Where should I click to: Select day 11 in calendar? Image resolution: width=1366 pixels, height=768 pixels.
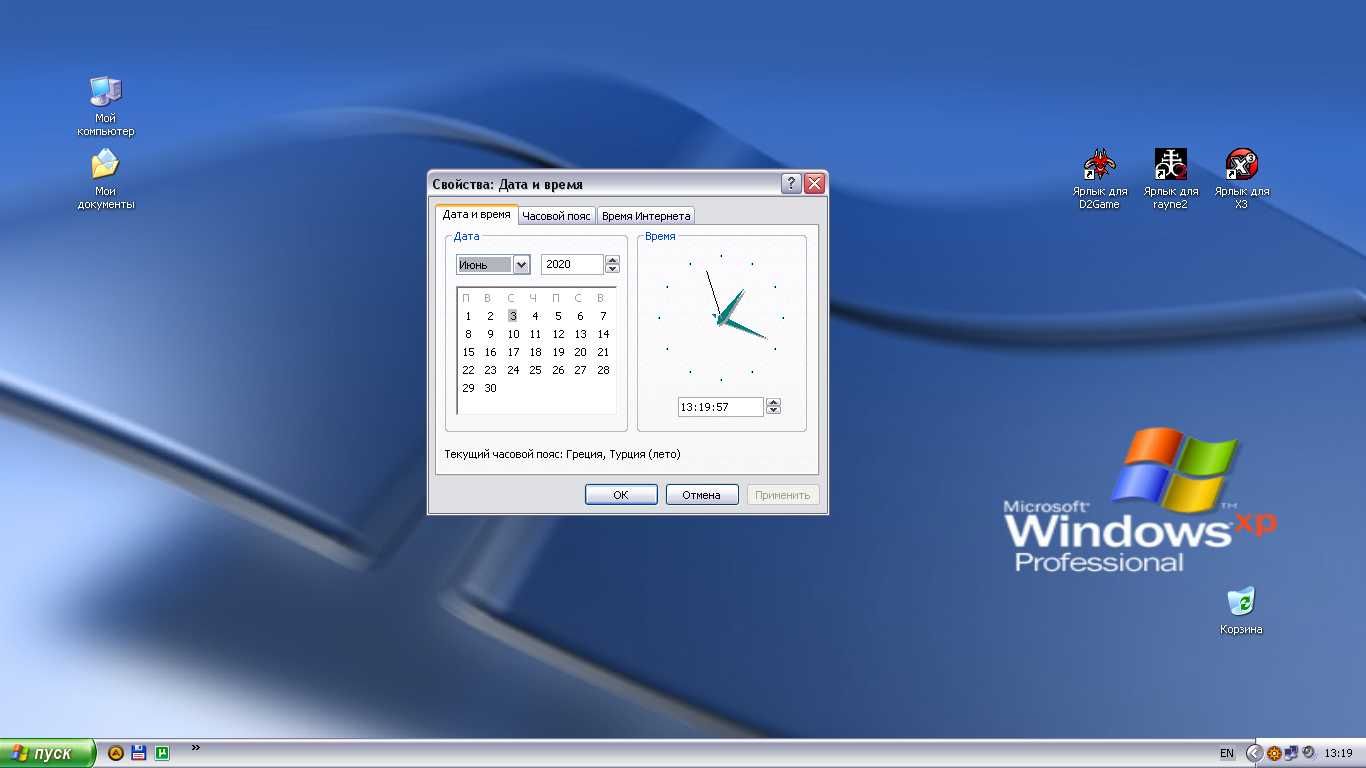(x=535, y=334)
